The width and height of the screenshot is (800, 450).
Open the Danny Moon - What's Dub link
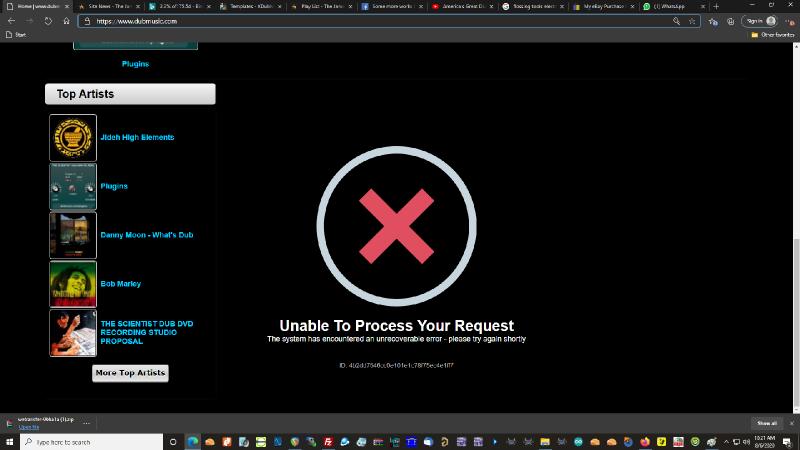146,235
